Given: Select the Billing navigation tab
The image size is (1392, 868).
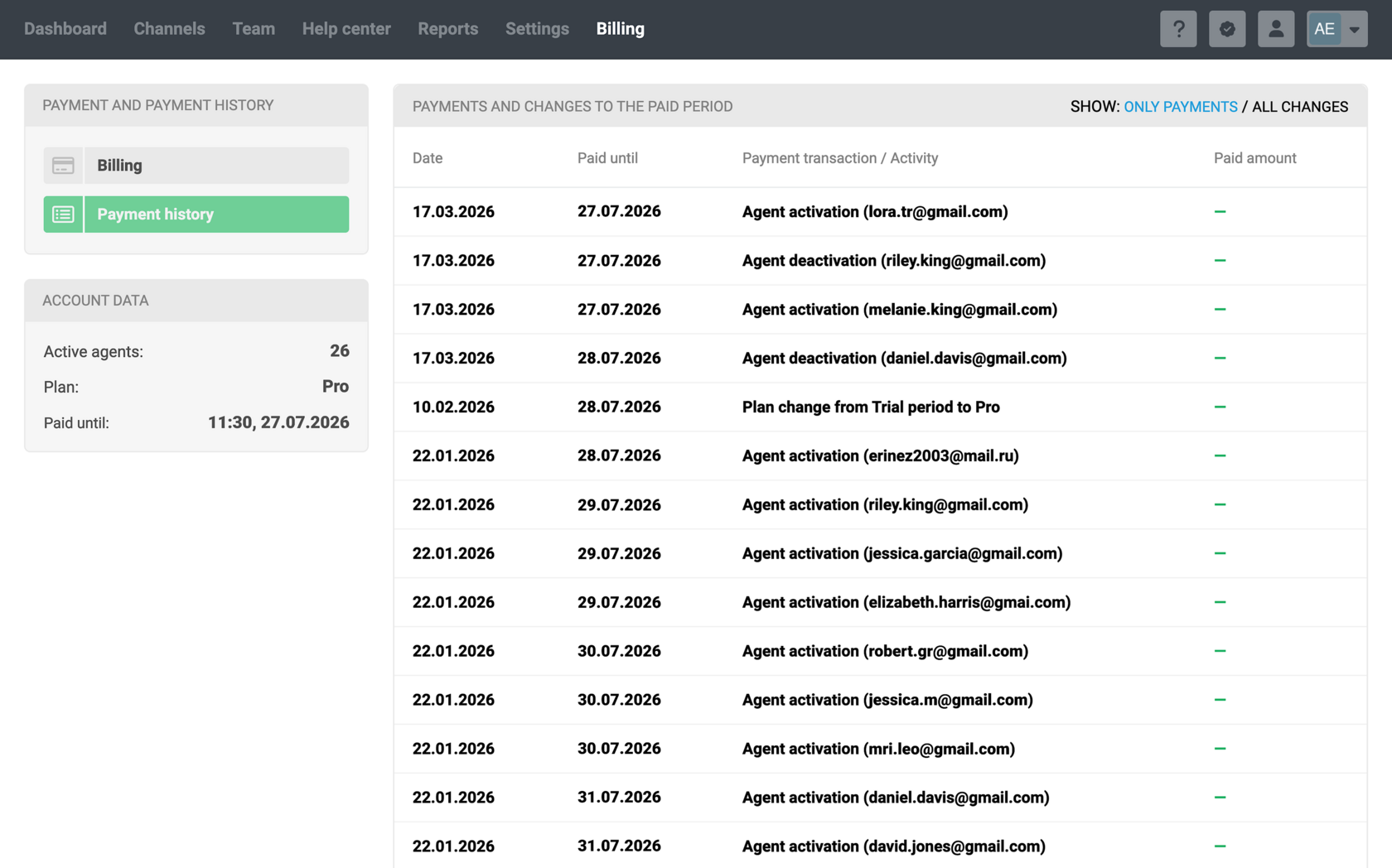Looking at the screenshot, I should point(620,29).
